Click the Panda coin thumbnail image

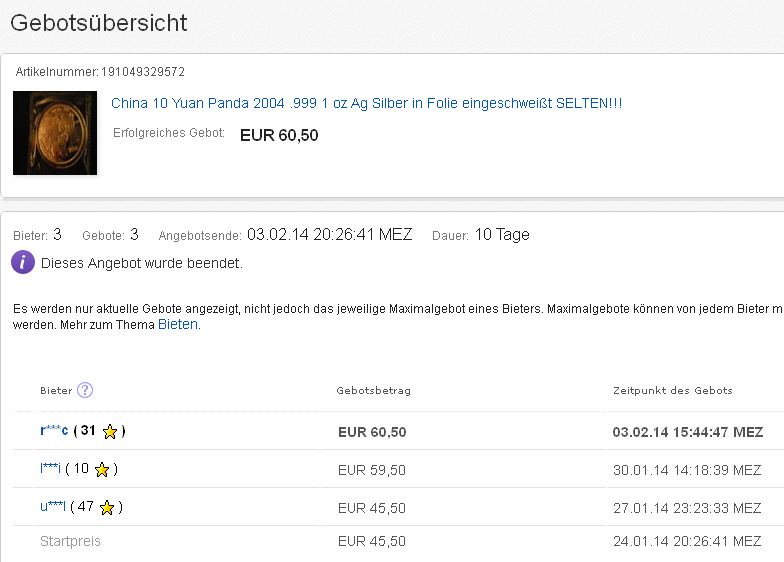coord(55,133)
